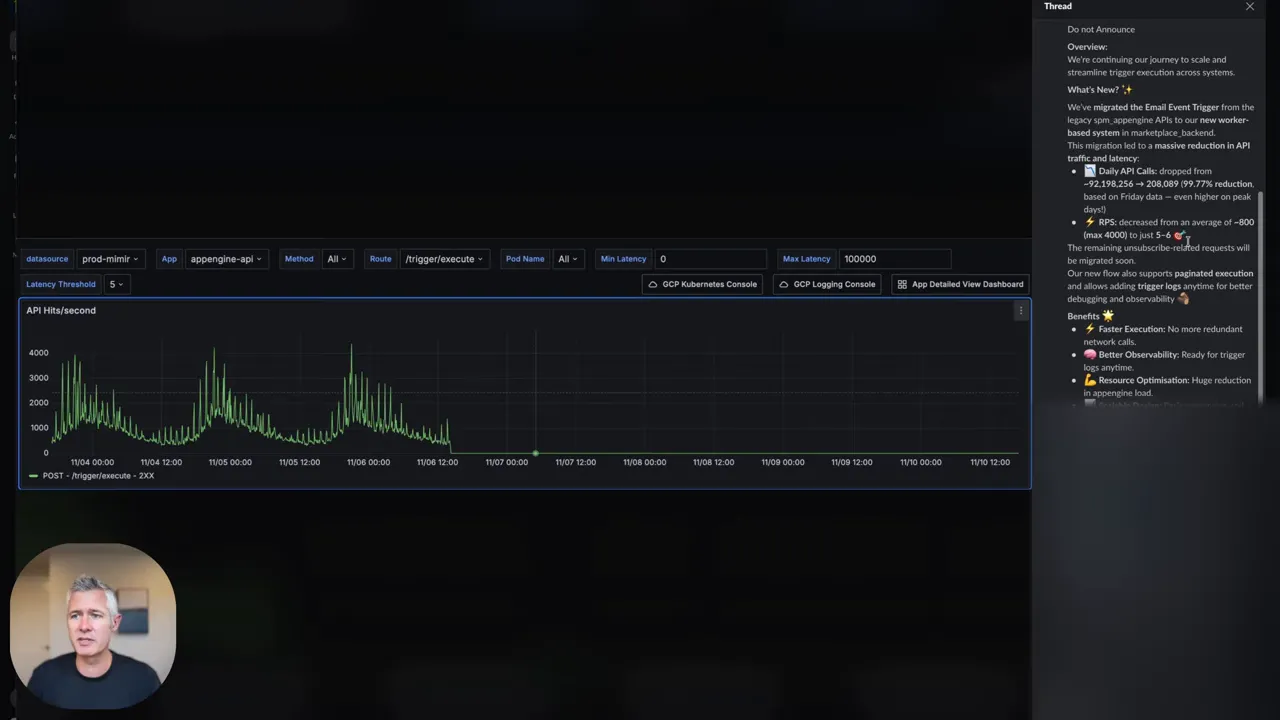
Task: Open the prod-mimir datasource dropdown
Action: (109, 258)
